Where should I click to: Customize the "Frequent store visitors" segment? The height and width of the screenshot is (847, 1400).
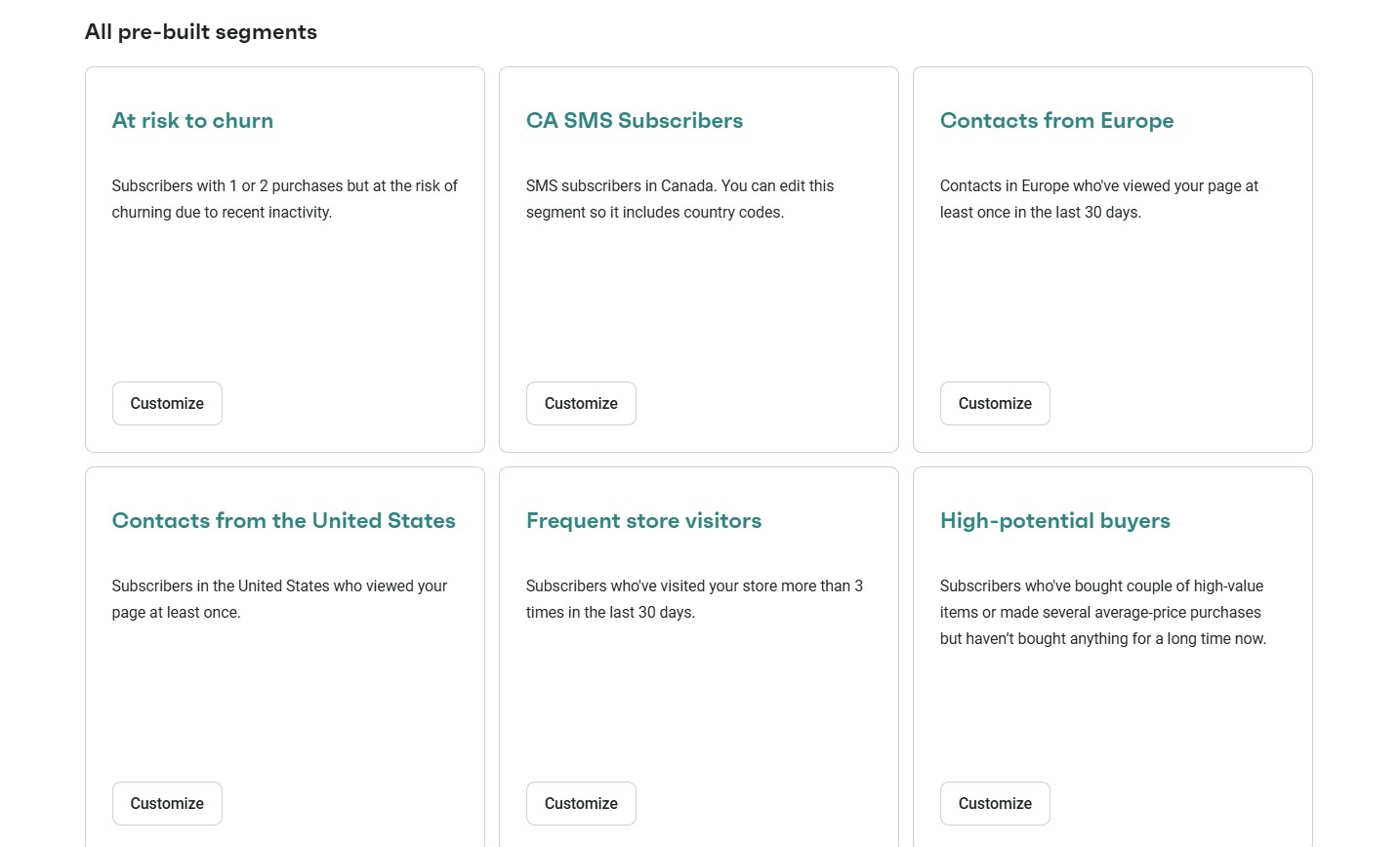pos(581,803)
